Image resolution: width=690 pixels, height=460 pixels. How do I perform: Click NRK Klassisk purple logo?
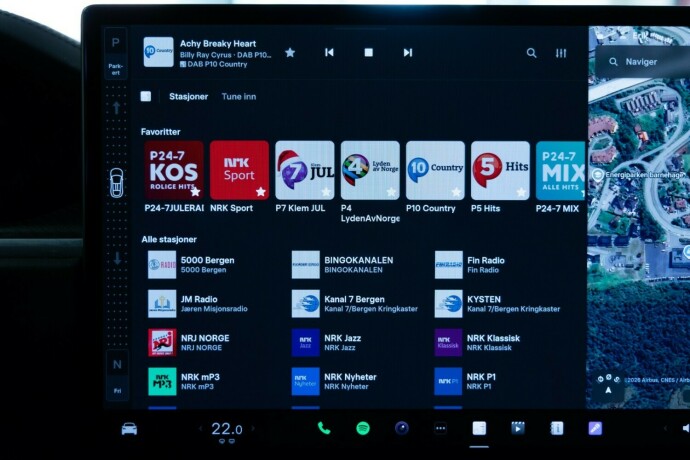(448, 342)
